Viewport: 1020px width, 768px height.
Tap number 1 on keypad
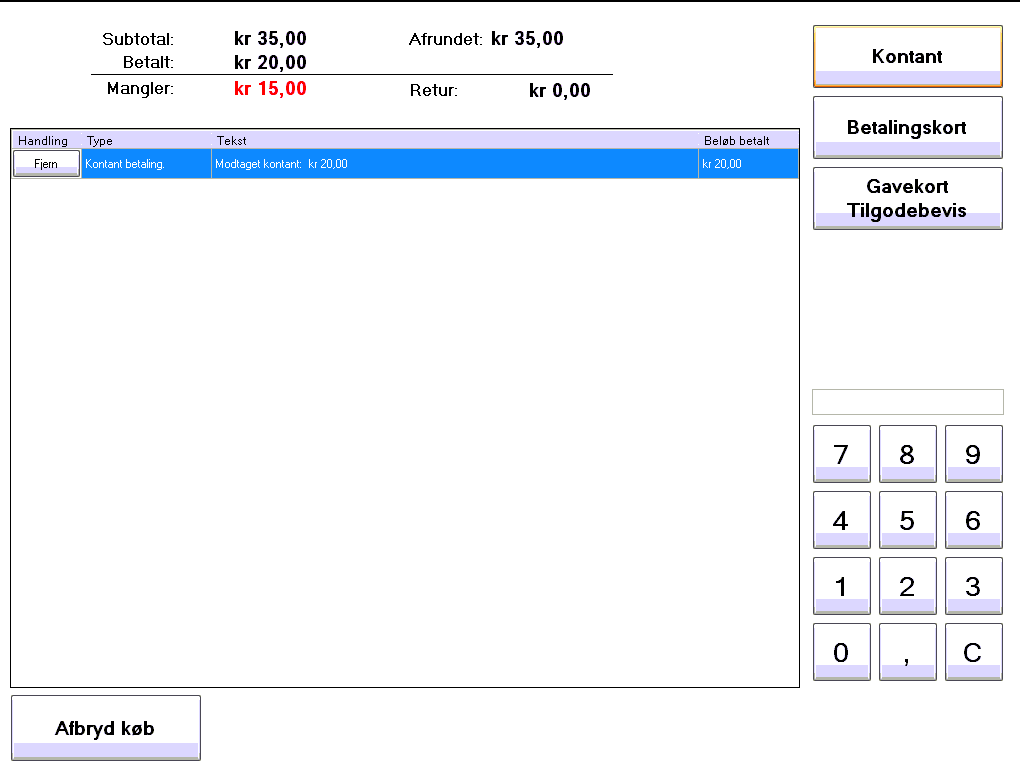click(x=841, y=586)
